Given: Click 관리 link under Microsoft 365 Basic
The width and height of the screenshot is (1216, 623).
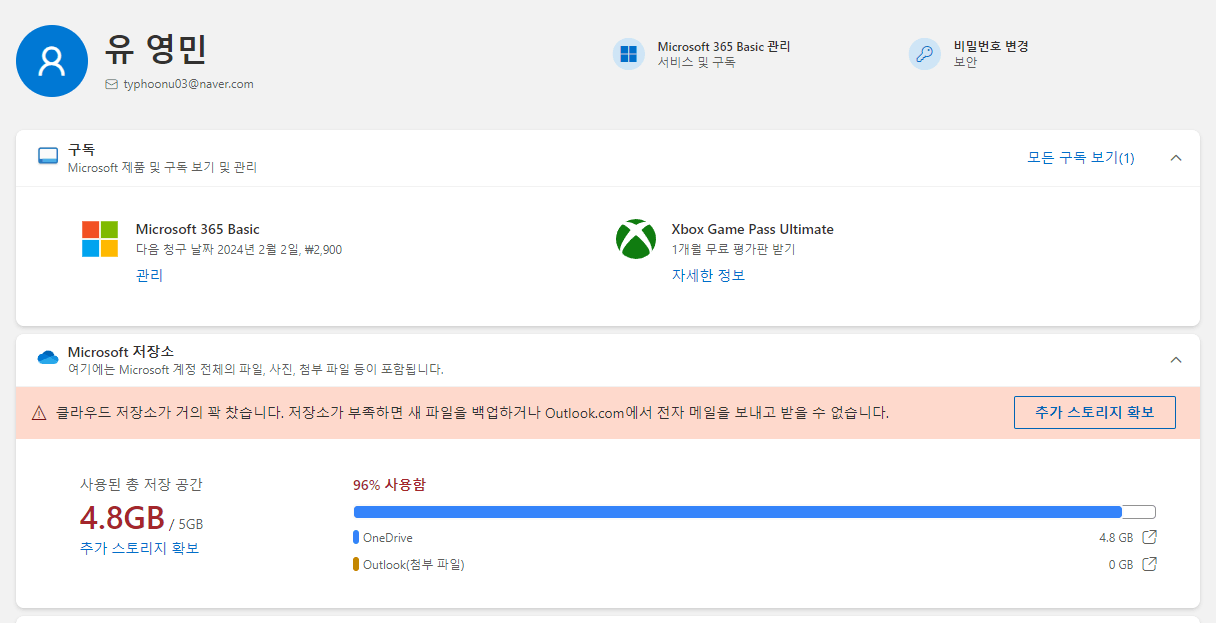Looking at the screenshot, I should point(149,275).
